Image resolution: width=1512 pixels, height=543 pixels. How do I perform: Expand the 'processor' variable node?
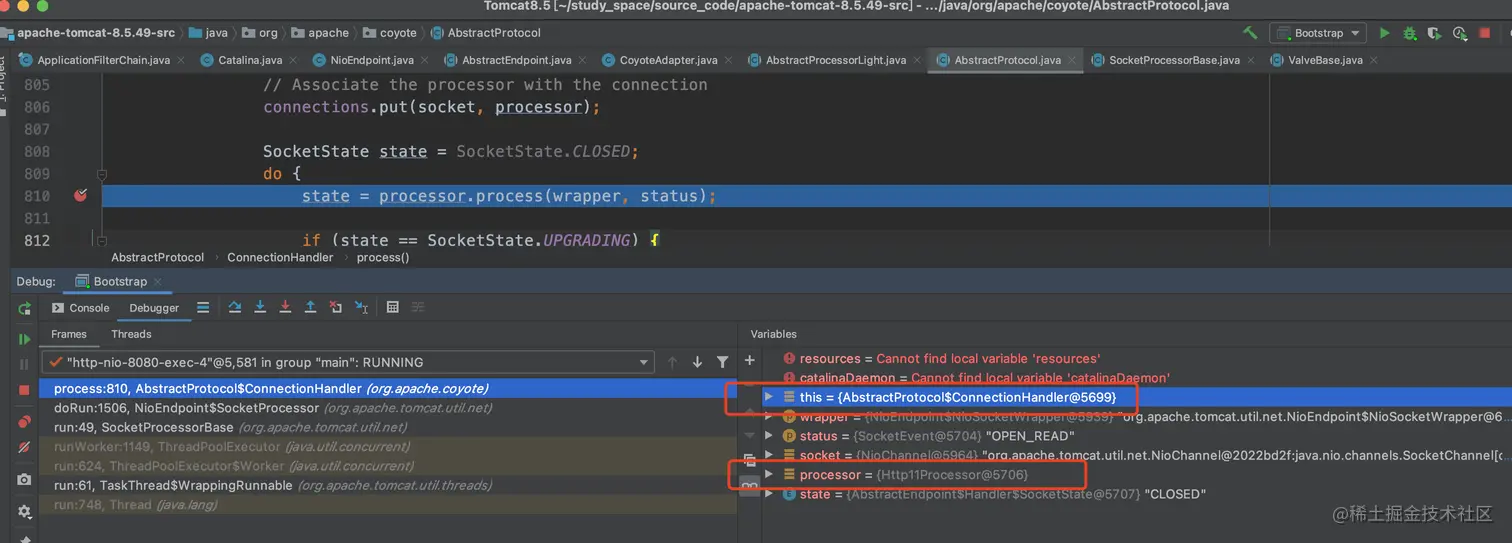click(x=769, y=474)
